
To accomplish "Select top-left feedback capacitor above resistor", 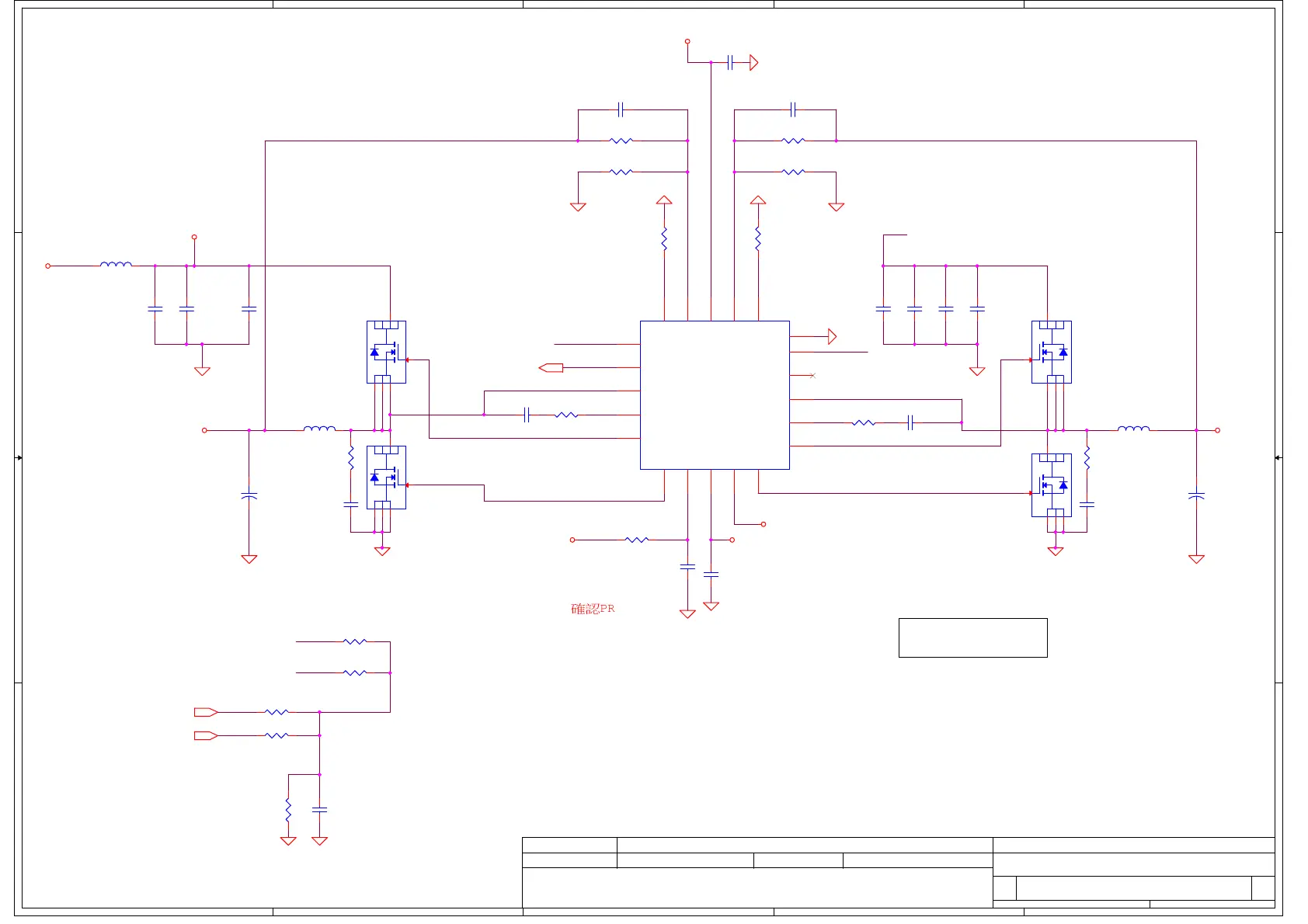I will click(x=621, y=109).
